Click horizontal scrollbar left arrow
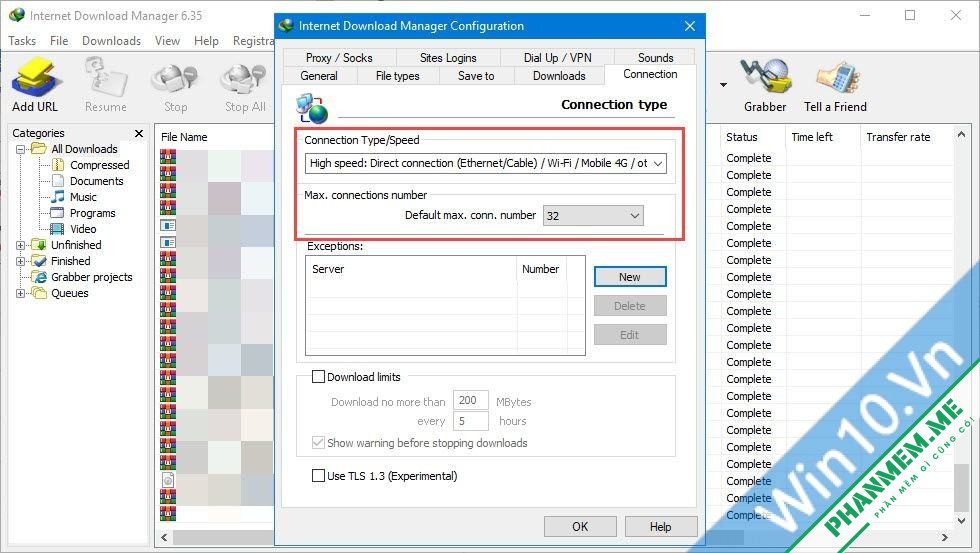Image resolution: width=980 pixels, height=553 pixels. point(164,537)
